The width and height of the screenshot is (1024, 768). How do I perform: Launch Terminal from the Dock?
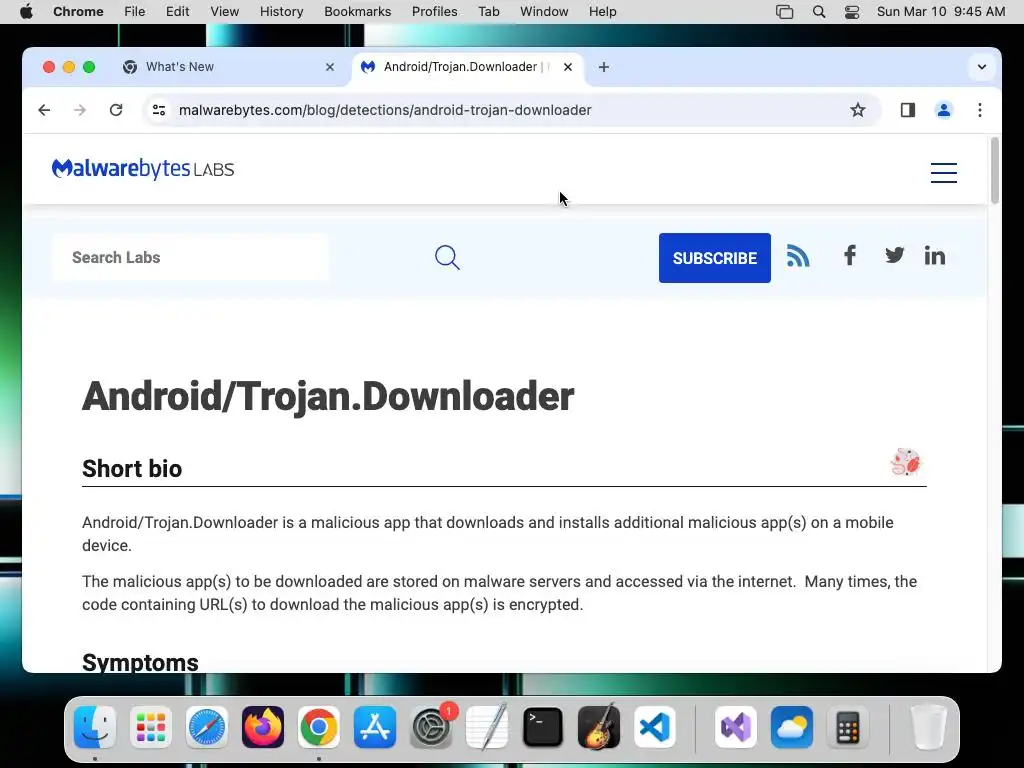(x=543, y=727)
